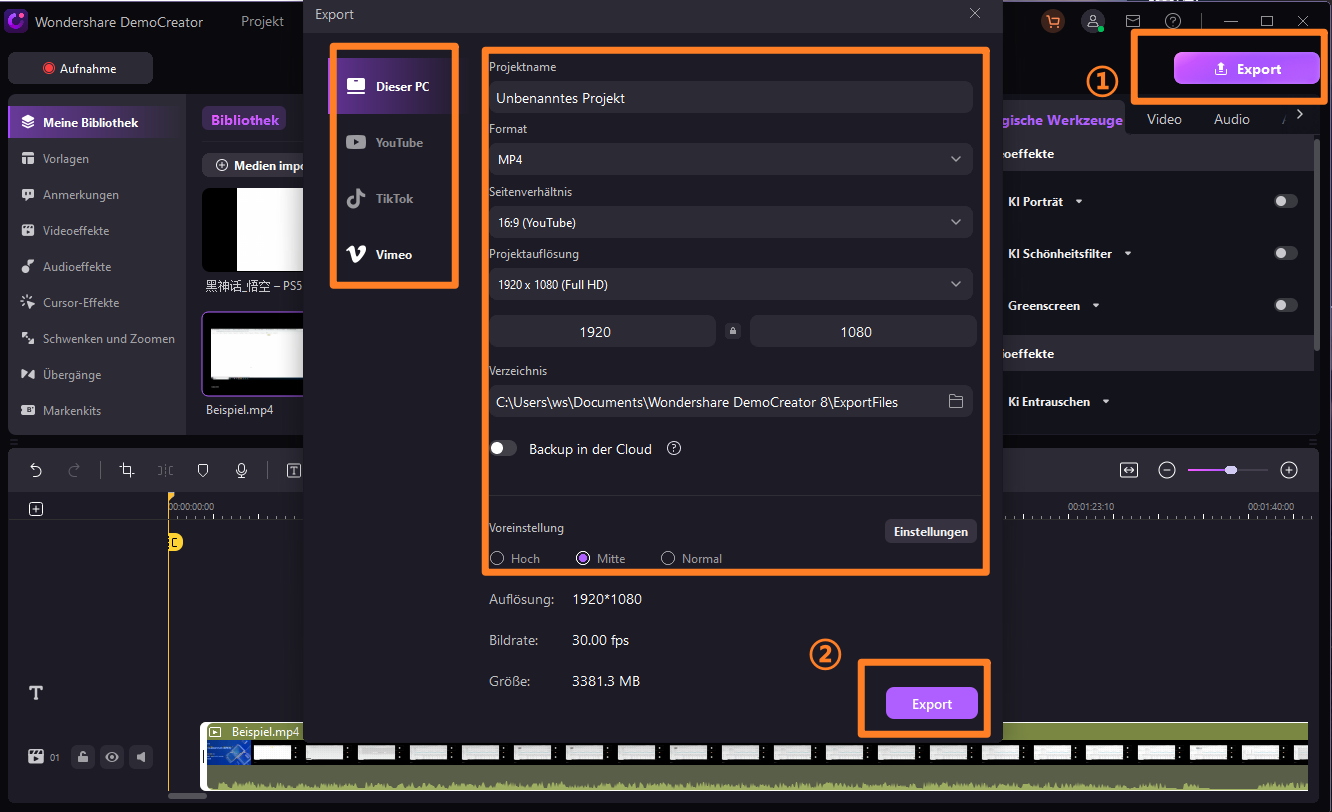The image size is (1332, 812).
Task: Click the text track T icon
Action: [36, 693]
